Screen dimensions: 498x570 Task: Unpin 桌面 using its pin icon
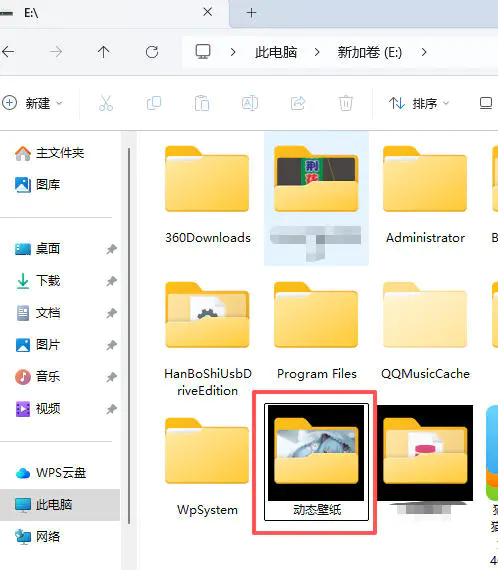pyautogui.click(x=111, y=249)
